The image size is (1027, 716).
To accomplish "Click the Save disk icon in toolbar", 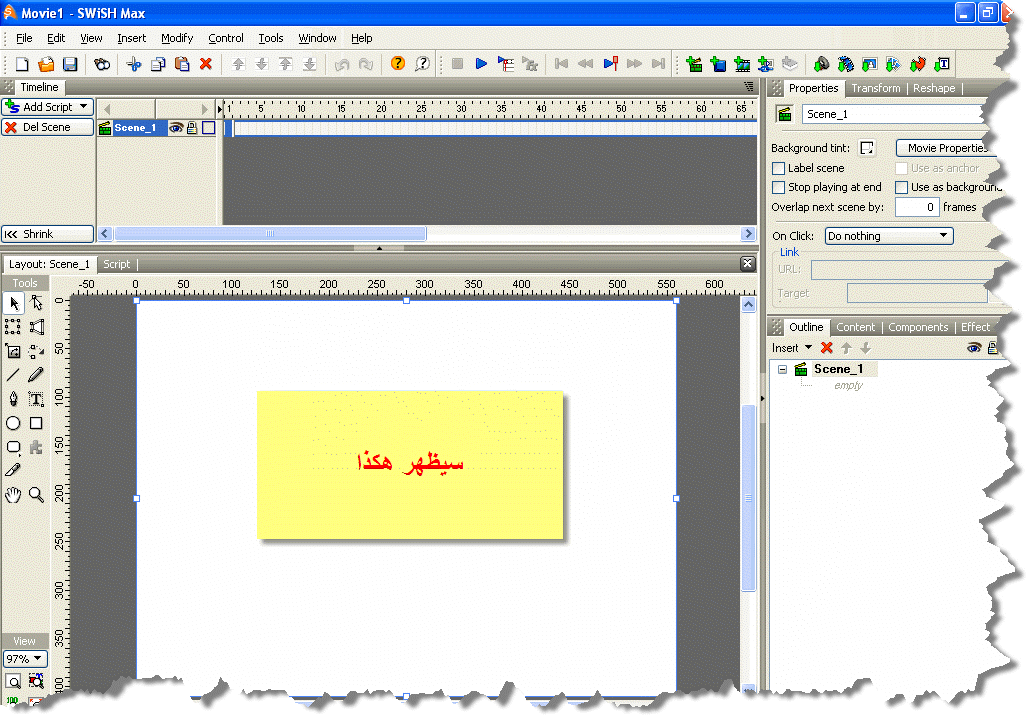I will click(70, 64).
